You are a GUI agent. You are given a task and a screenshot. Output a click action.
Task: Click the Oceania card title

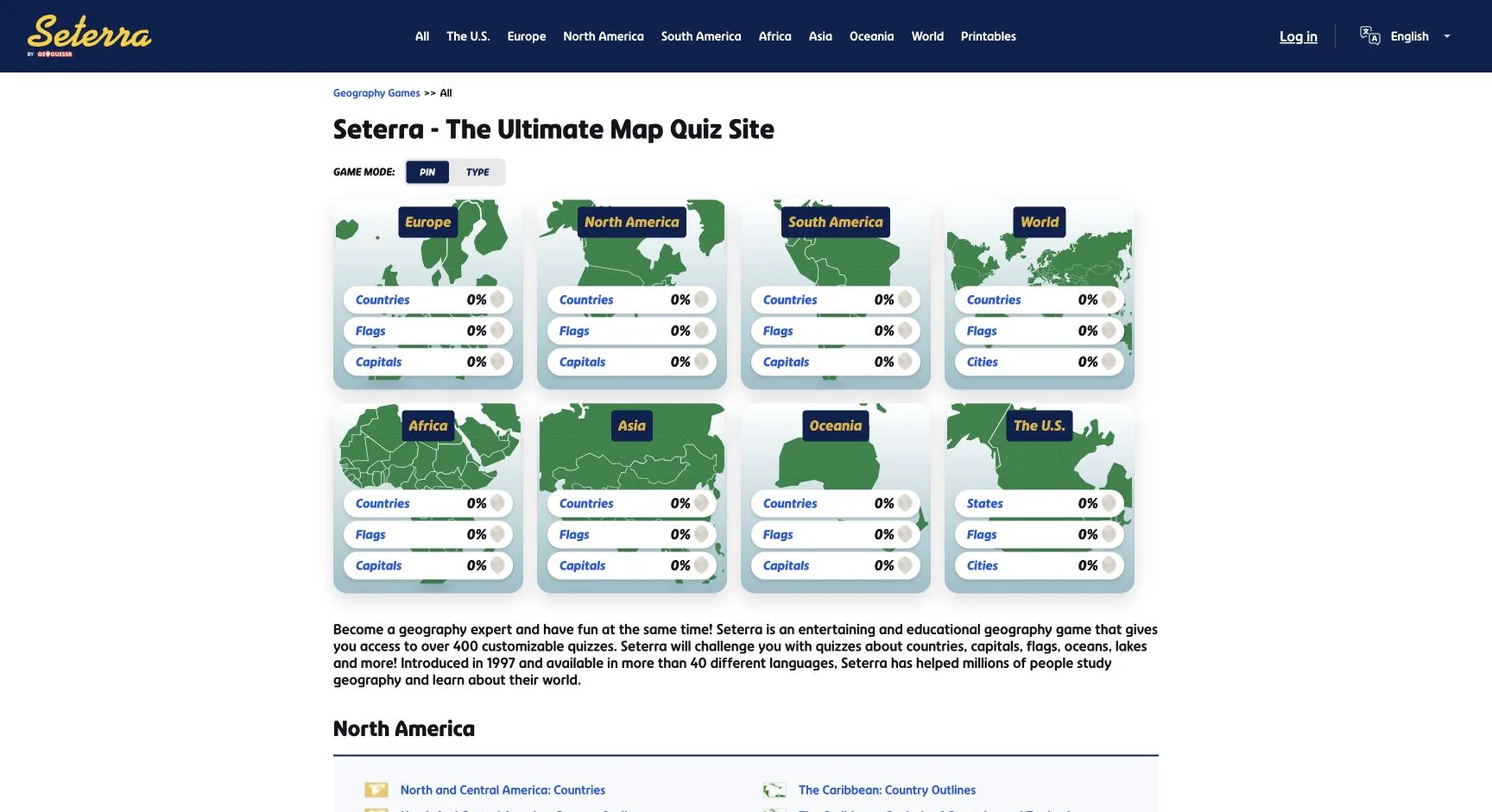tap(836, 425)
